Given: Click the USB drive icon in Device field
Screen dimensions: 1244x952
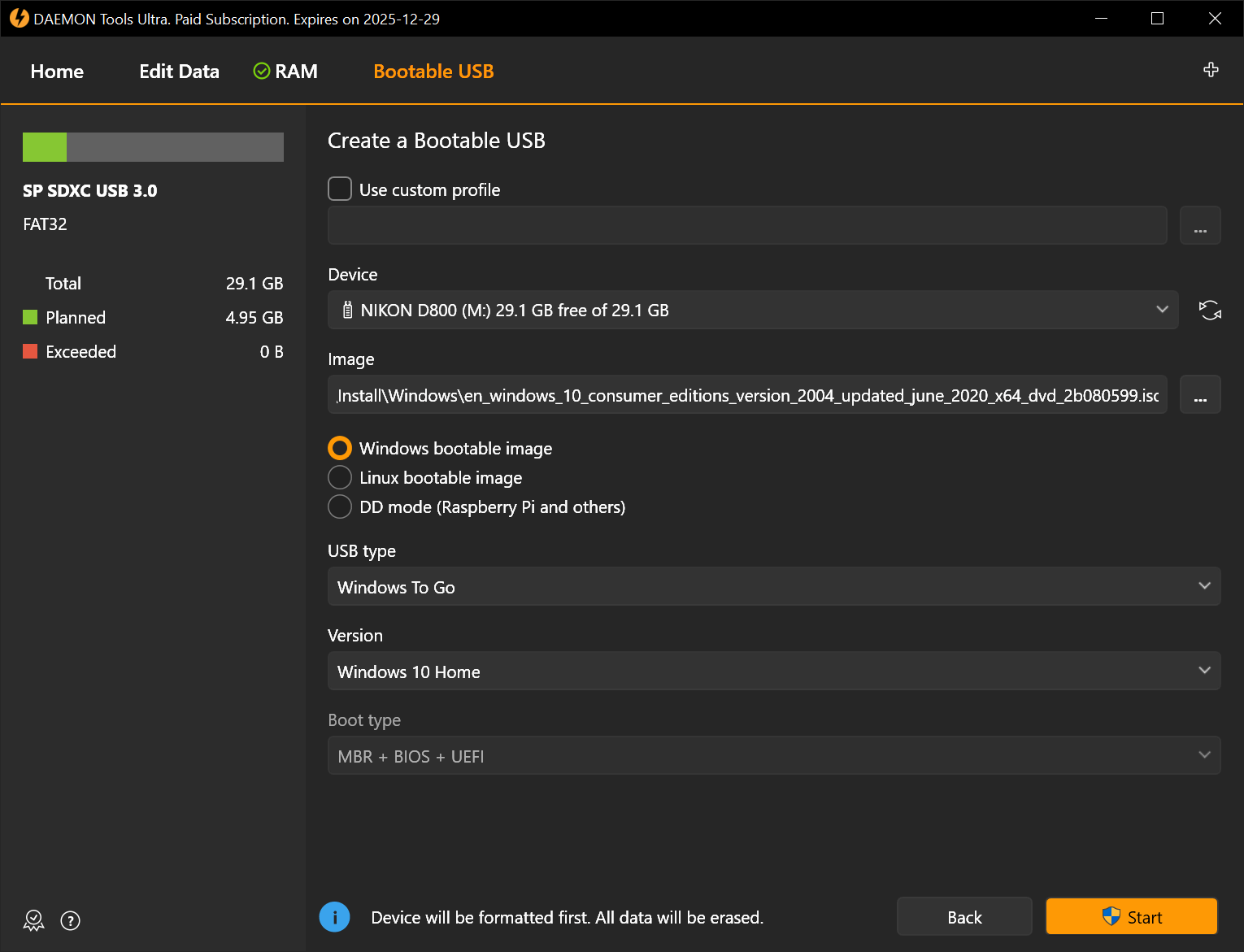Looking at the screenshot, I should (347, 310).
